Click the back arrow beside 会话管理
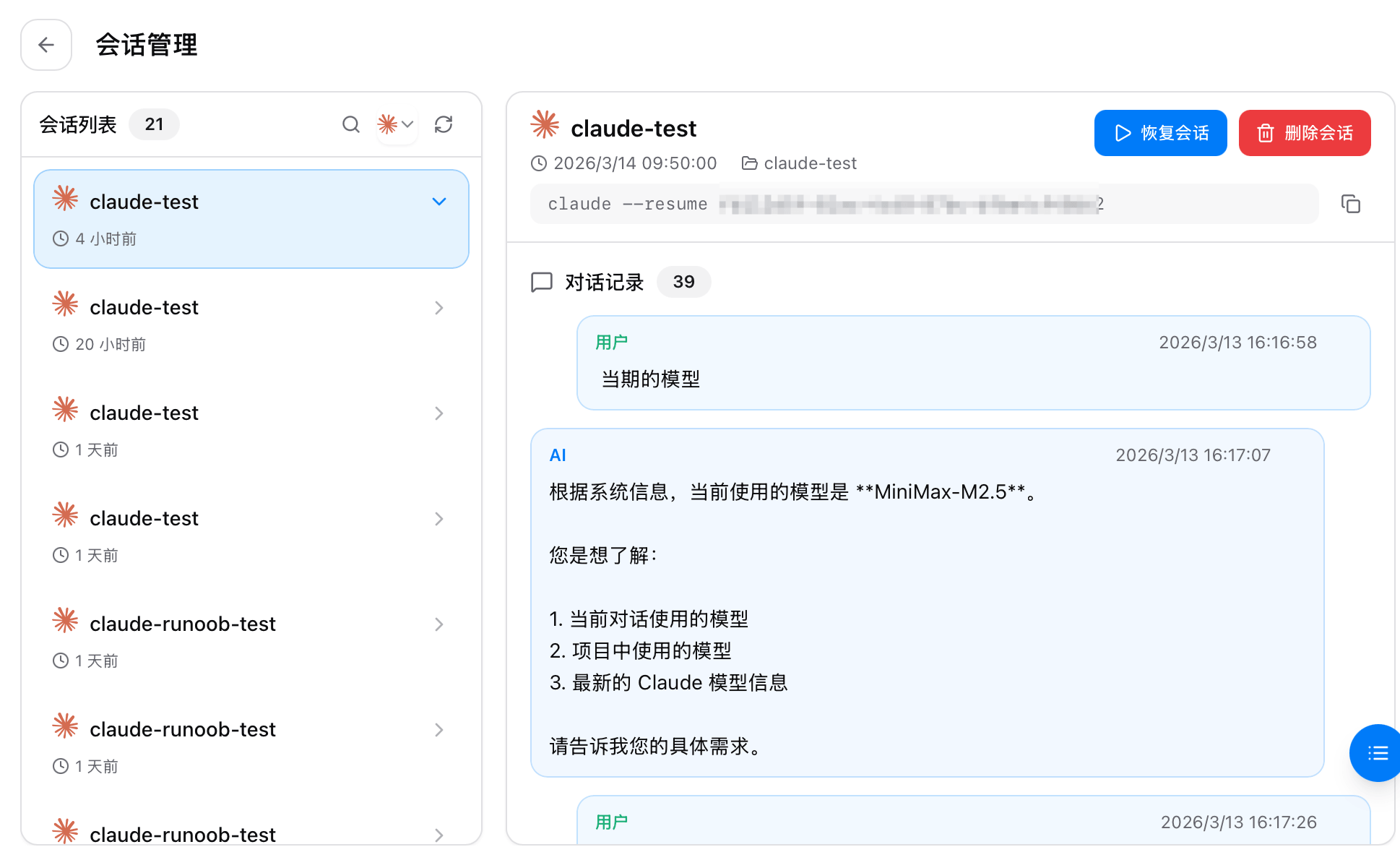 (46, 45)
